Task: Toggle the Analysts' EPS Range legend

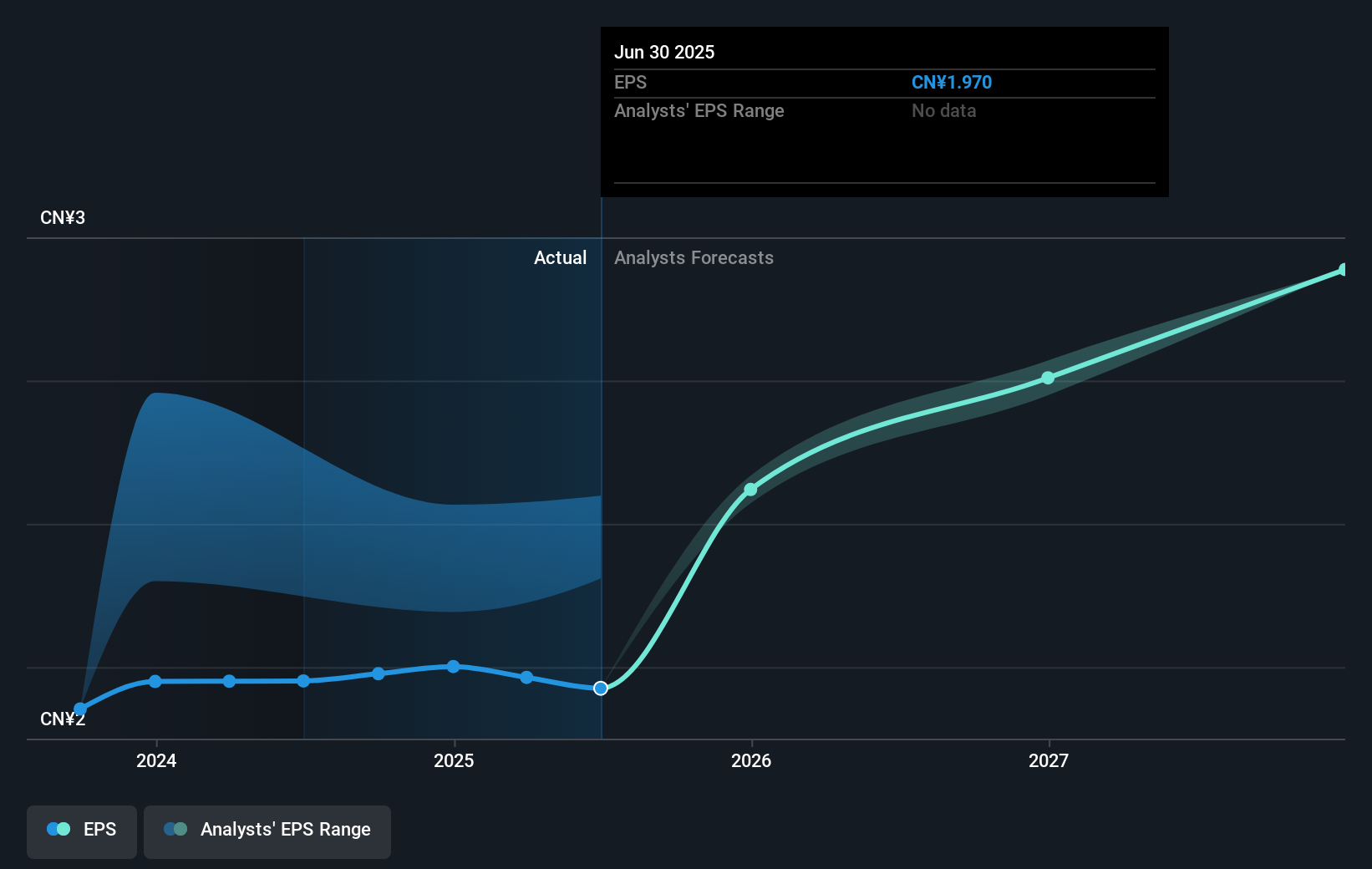Action: click(267, 830)
